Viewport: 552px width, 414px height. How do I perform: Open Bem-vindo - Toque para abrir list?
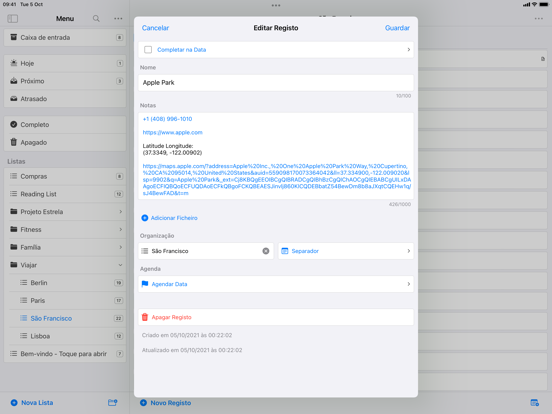pyautogui.click(x=65, y=354)
